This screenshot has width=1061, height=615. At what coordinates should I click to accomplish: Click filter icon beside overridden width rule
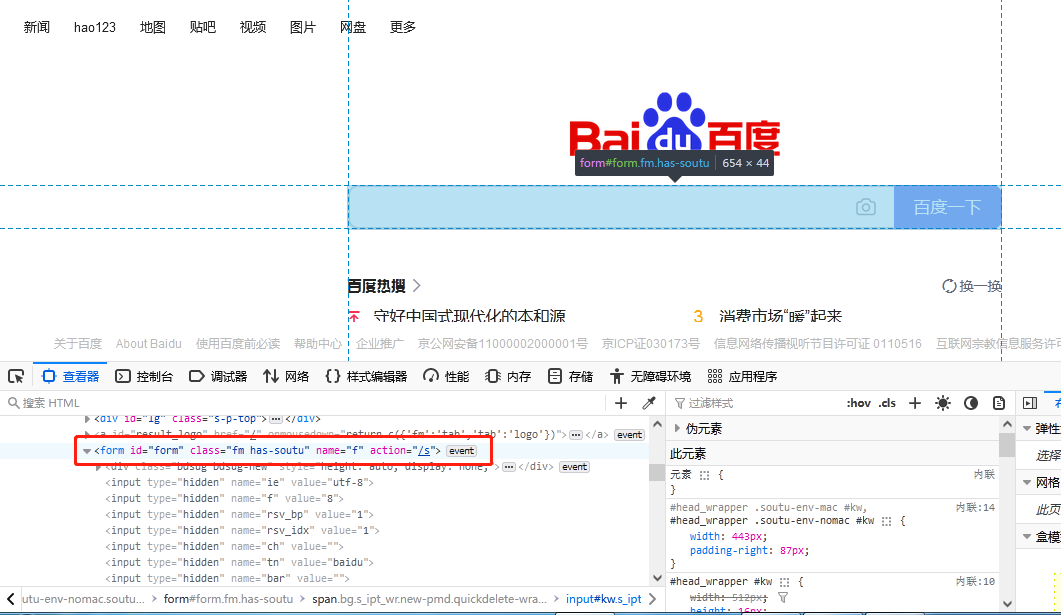tap(783, 597)
